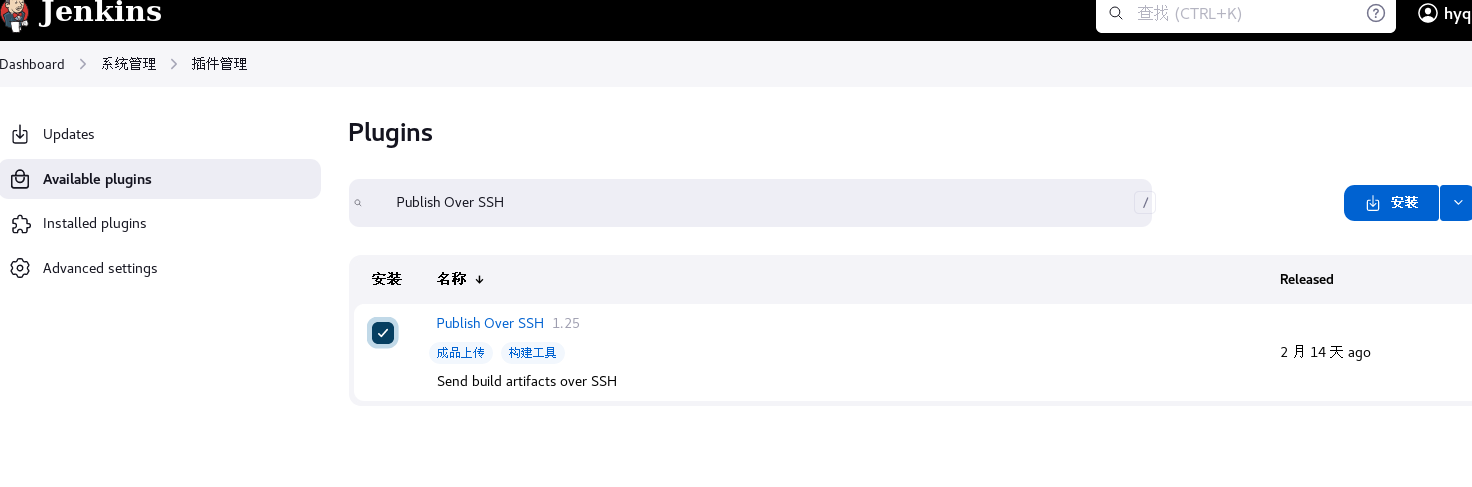This screenshot has width=1472, height=487.
Task: Click the Jenkins butler logo icon
Action: coord(14,14)
